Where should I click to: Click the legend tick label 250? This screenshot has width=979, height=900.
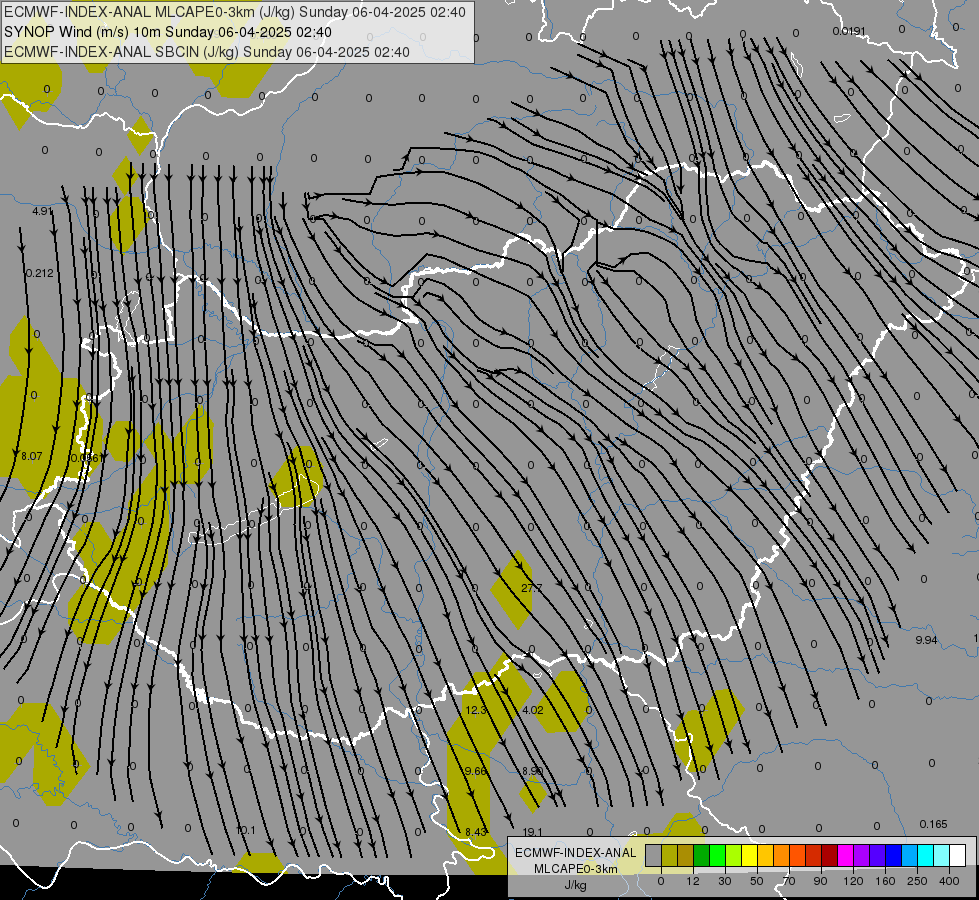click(x=917, y=881)
